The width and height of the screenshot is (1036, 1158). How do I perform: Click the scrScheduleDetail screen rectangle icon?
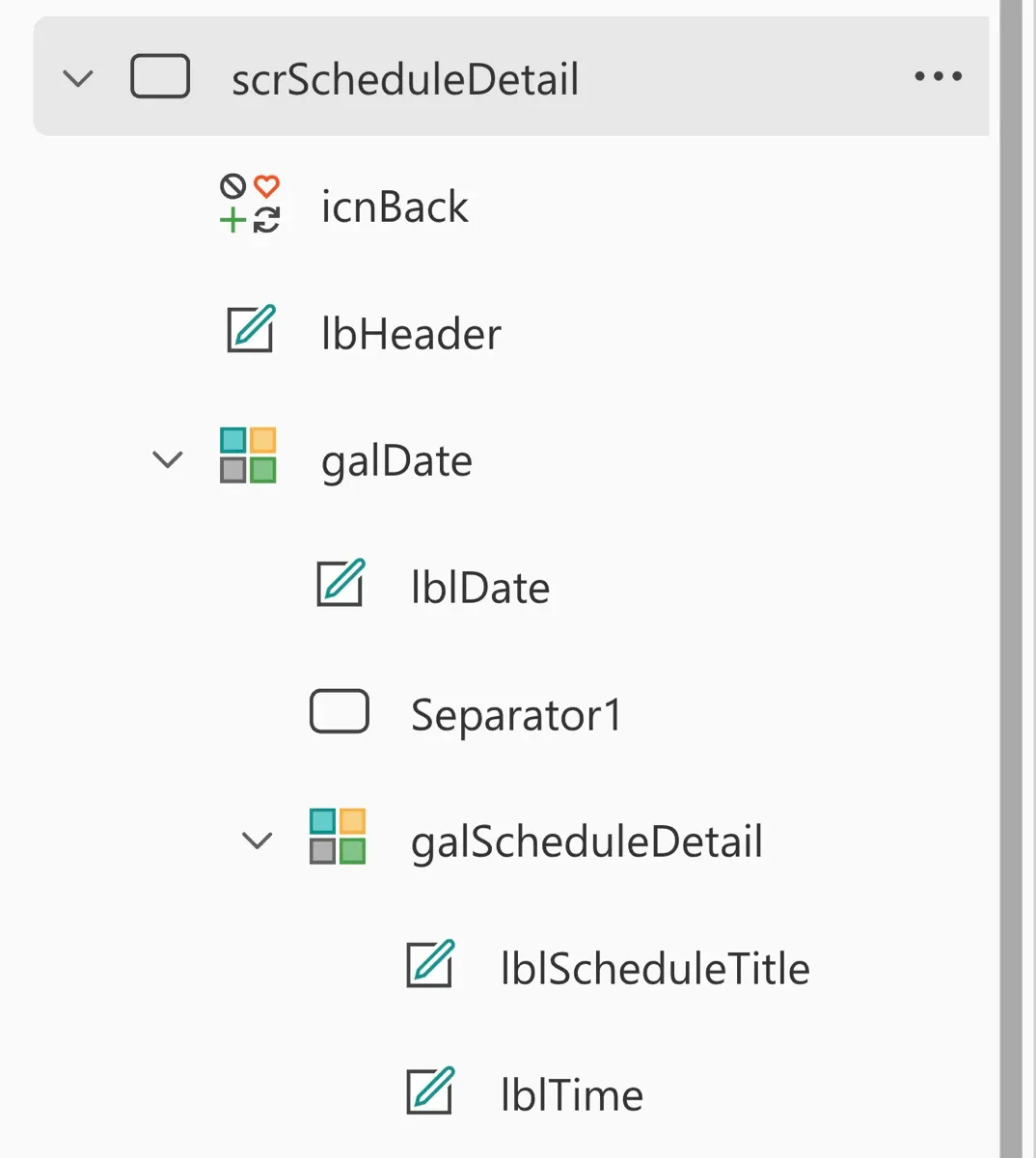pos(160,76)
